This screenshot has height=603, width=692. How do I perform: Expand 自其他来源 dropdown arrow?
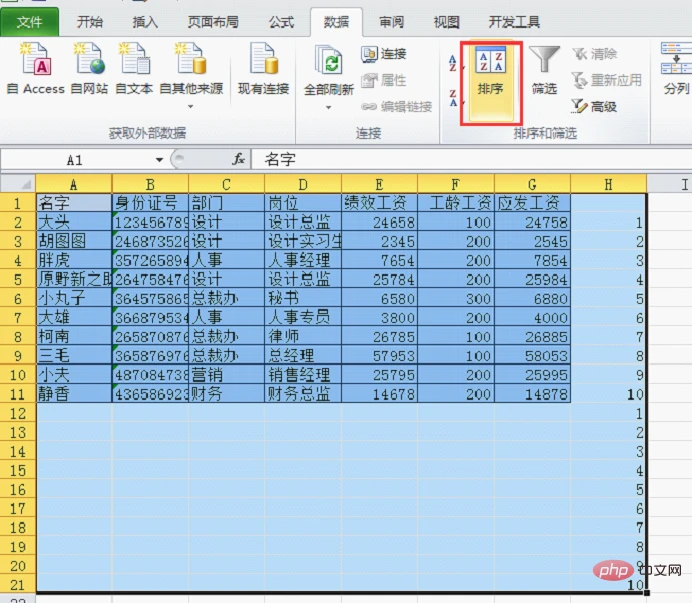(191, 106)
